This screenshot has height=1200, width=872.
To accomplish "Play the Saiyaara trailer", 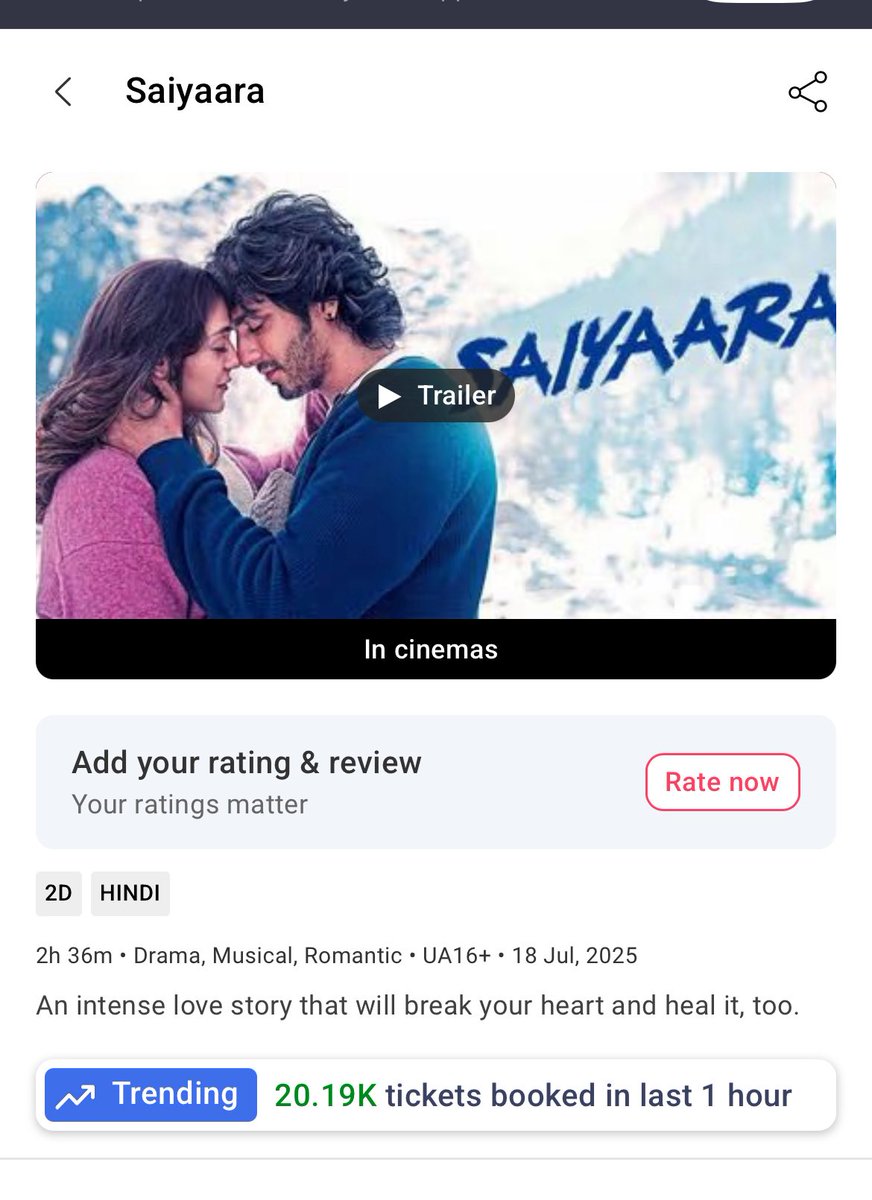I will 436,396.
